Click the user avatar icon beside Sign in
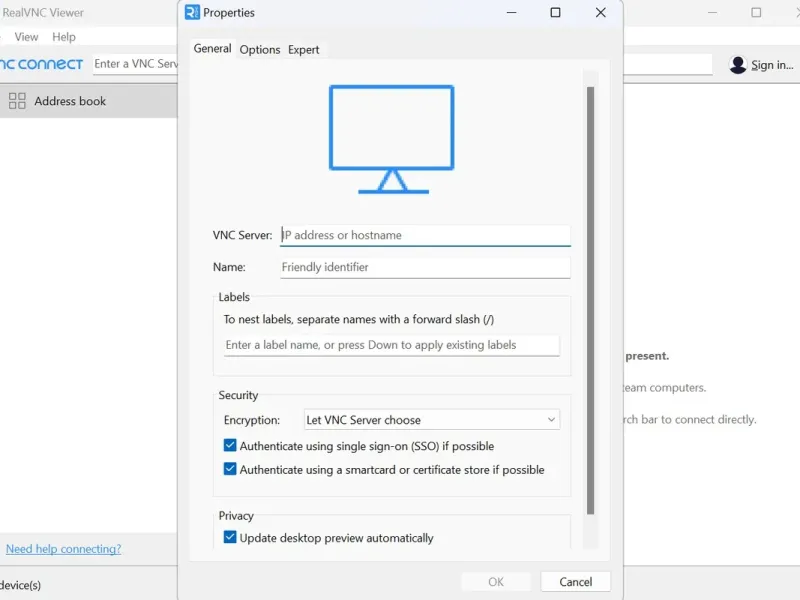The width and height of the screenshot is (800, 600). (738, 64)
